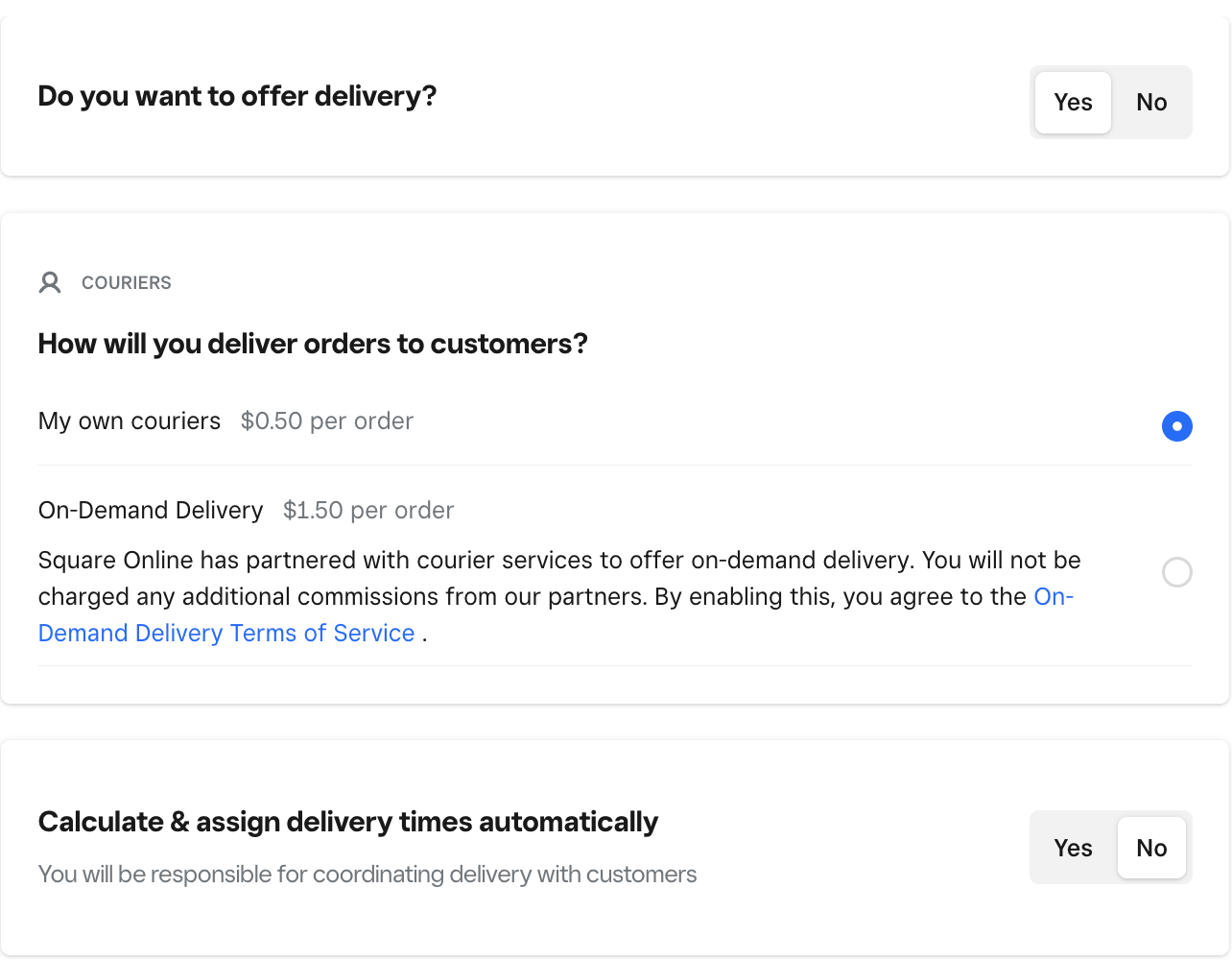
Task: Click the On-Demand Delivery option title
Action: 151,510
